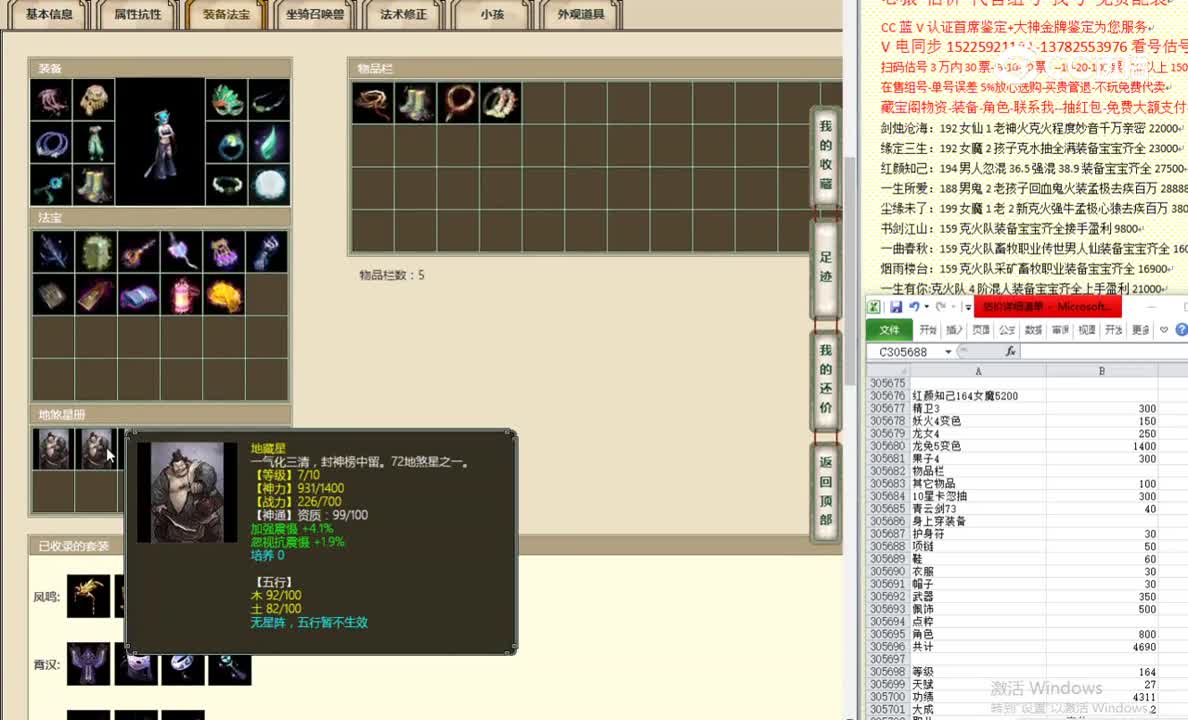The height and width of the screenshot is (720, 1188).
Task: Open the Quick Access Toolbar customize dropdown
Action: coord(967,307)
